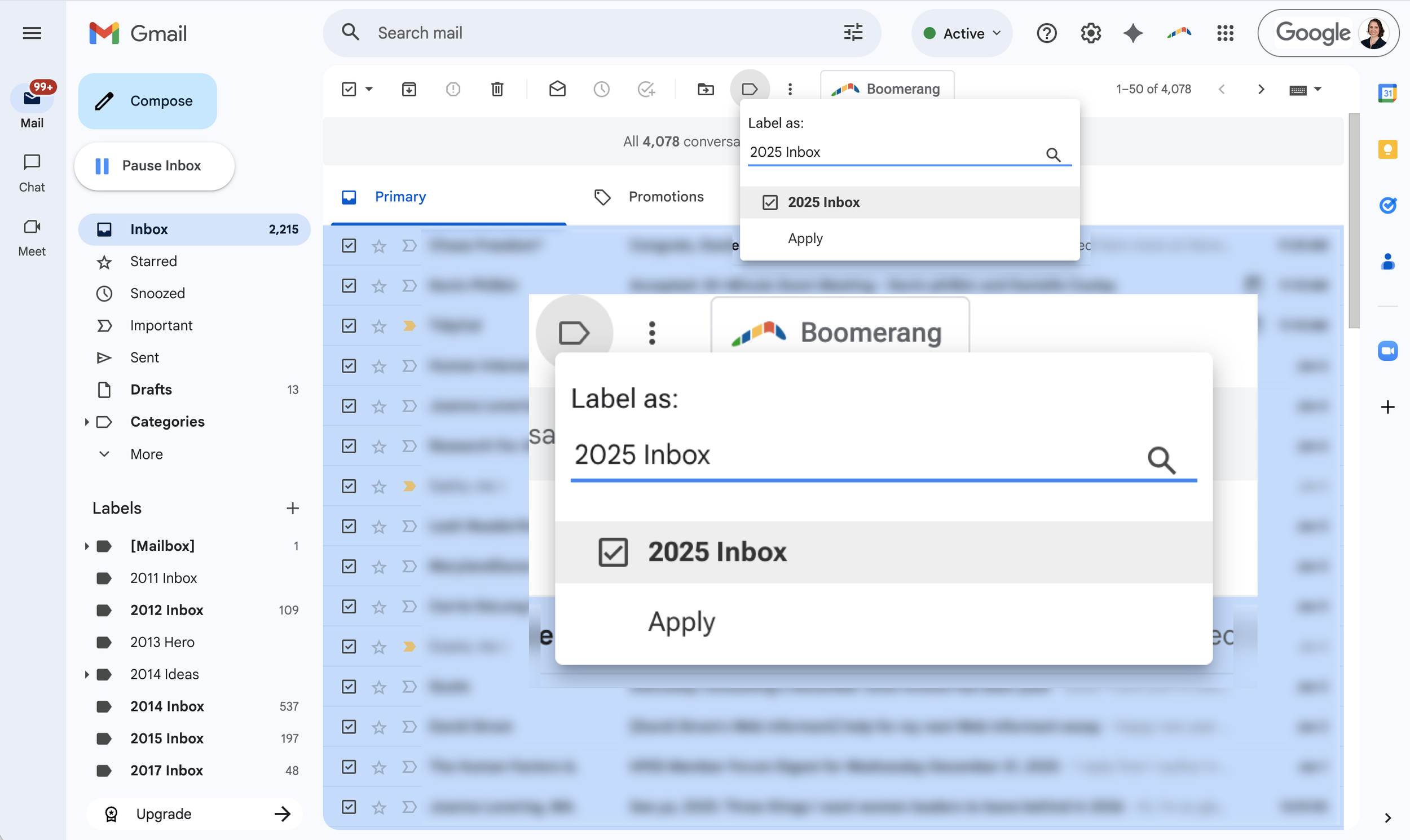Star the second email in the list
The image size is (1410, 840).
[x=378, y=285]
